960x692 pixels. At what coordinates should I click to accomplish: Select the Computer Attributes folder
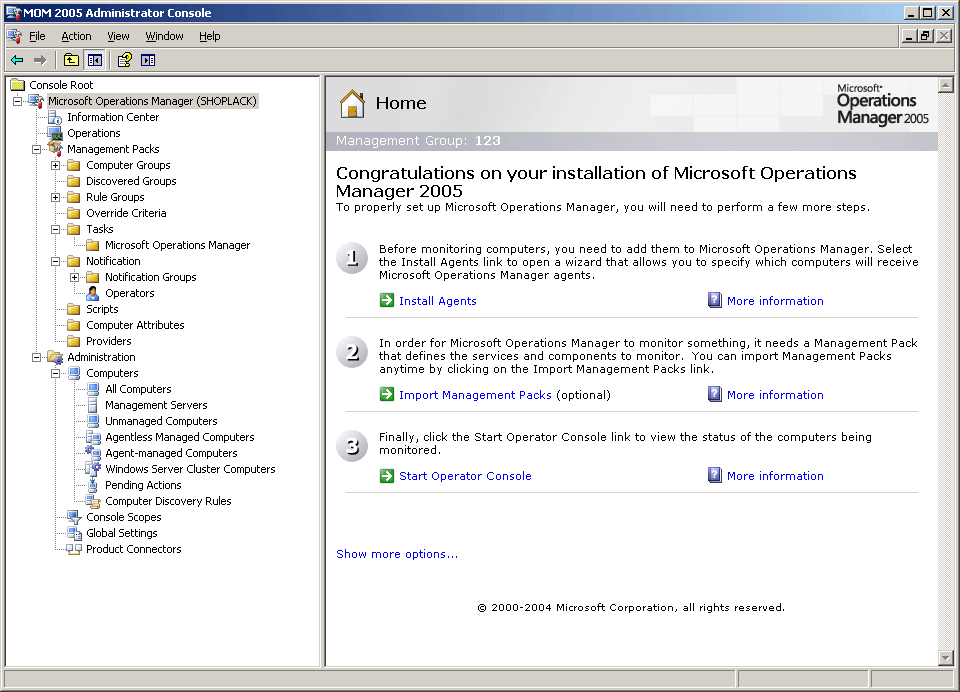click(x=135, y=325)
